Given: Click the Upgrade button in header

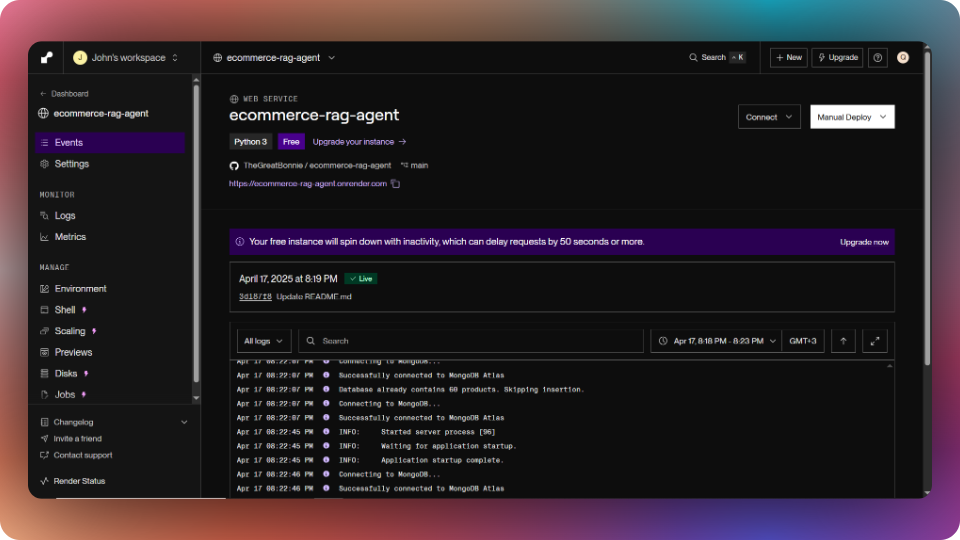Looking at the screenshot, I should click(837, 58).
